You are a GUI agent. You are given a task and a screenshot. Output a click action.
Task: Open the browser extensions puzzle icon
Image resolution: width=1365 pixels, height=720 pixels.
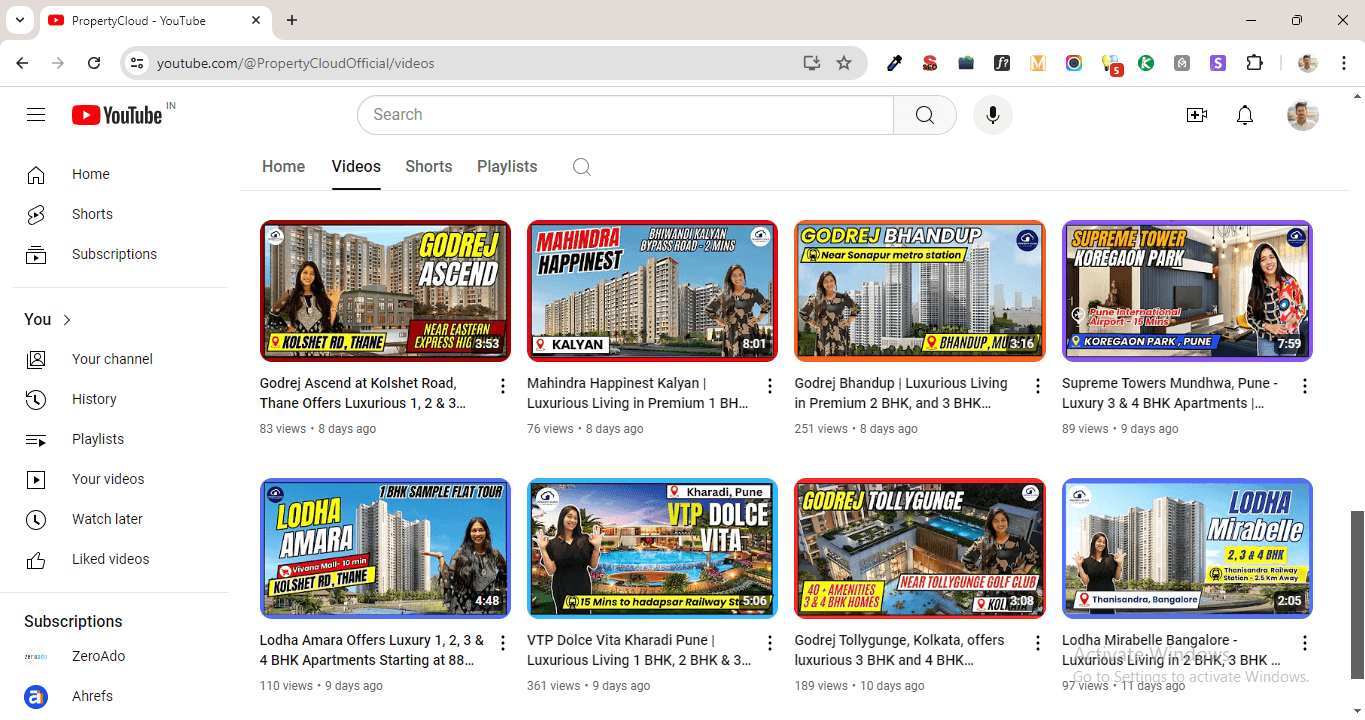(x=1254, y=63)
